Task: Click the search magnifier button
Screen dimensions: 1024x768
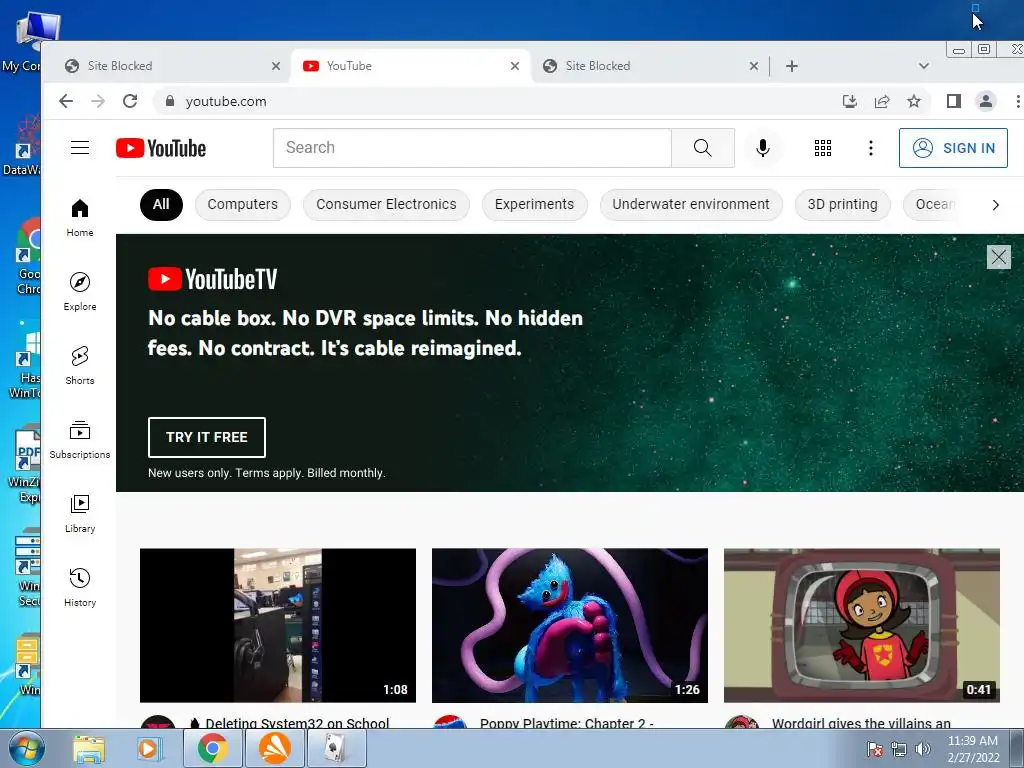Action: pyautogui.click(x=703, y=148)
